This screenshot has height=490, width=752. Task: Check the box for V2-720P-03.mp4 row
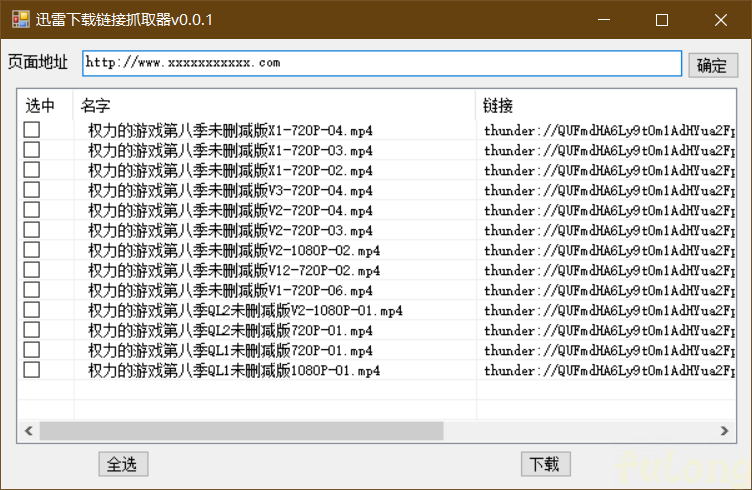(x=32, y=230)
